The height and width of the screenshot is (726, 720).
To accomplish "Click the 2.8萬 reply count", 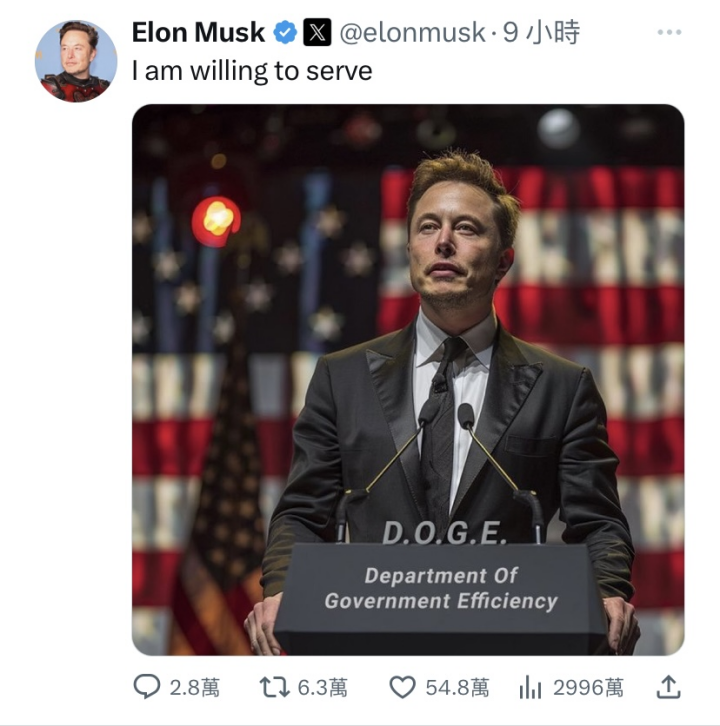I will coord(194,688).
